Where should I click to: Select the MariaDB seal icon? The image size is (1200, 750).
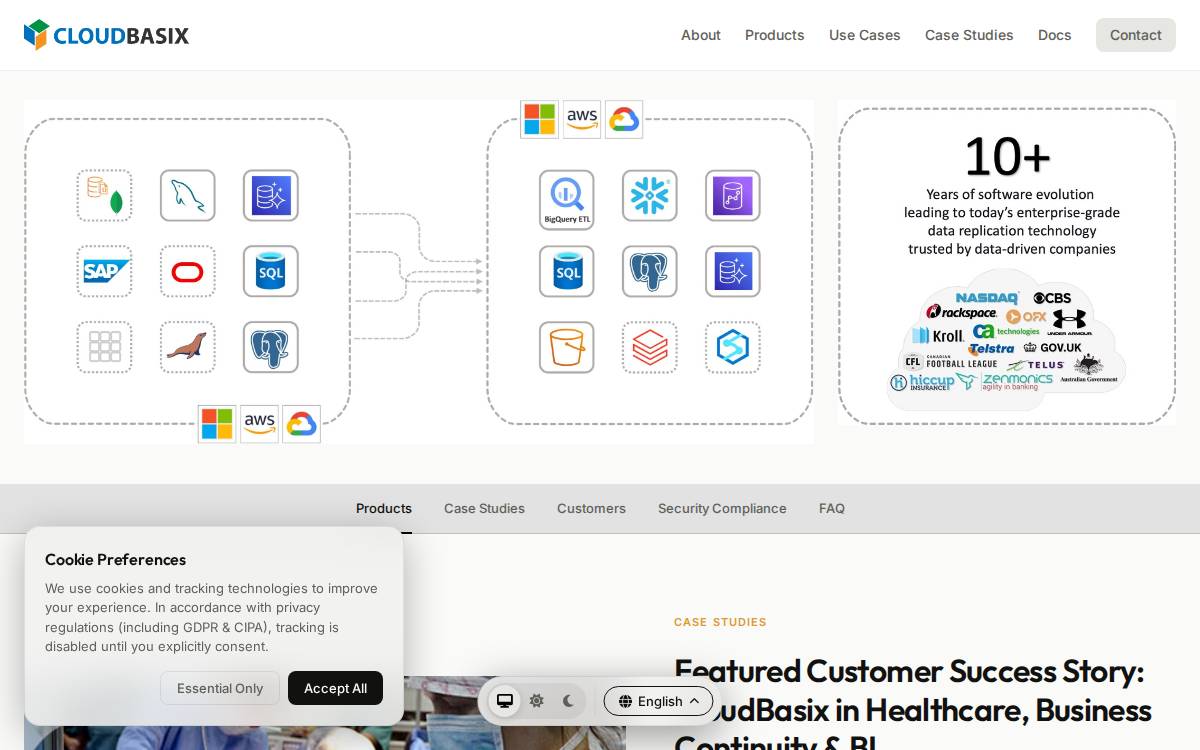(x=188, y=347)
